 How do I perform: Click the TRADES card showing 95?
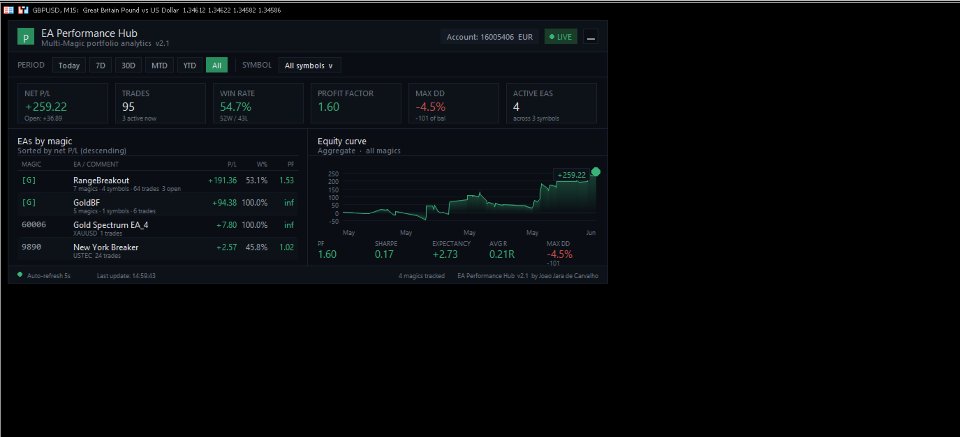click(x=160, y=104)
